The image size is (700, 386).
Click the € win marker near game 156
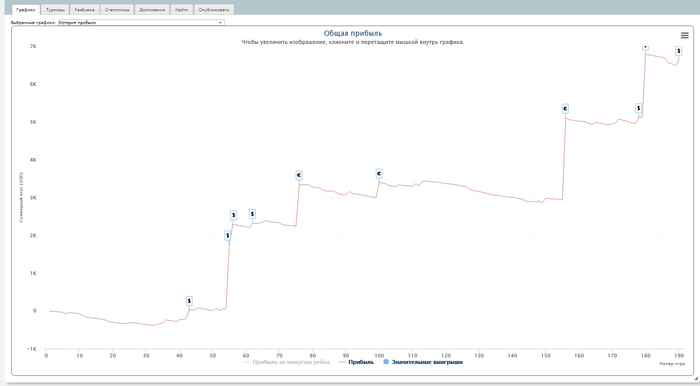click(x=565, y=109)
